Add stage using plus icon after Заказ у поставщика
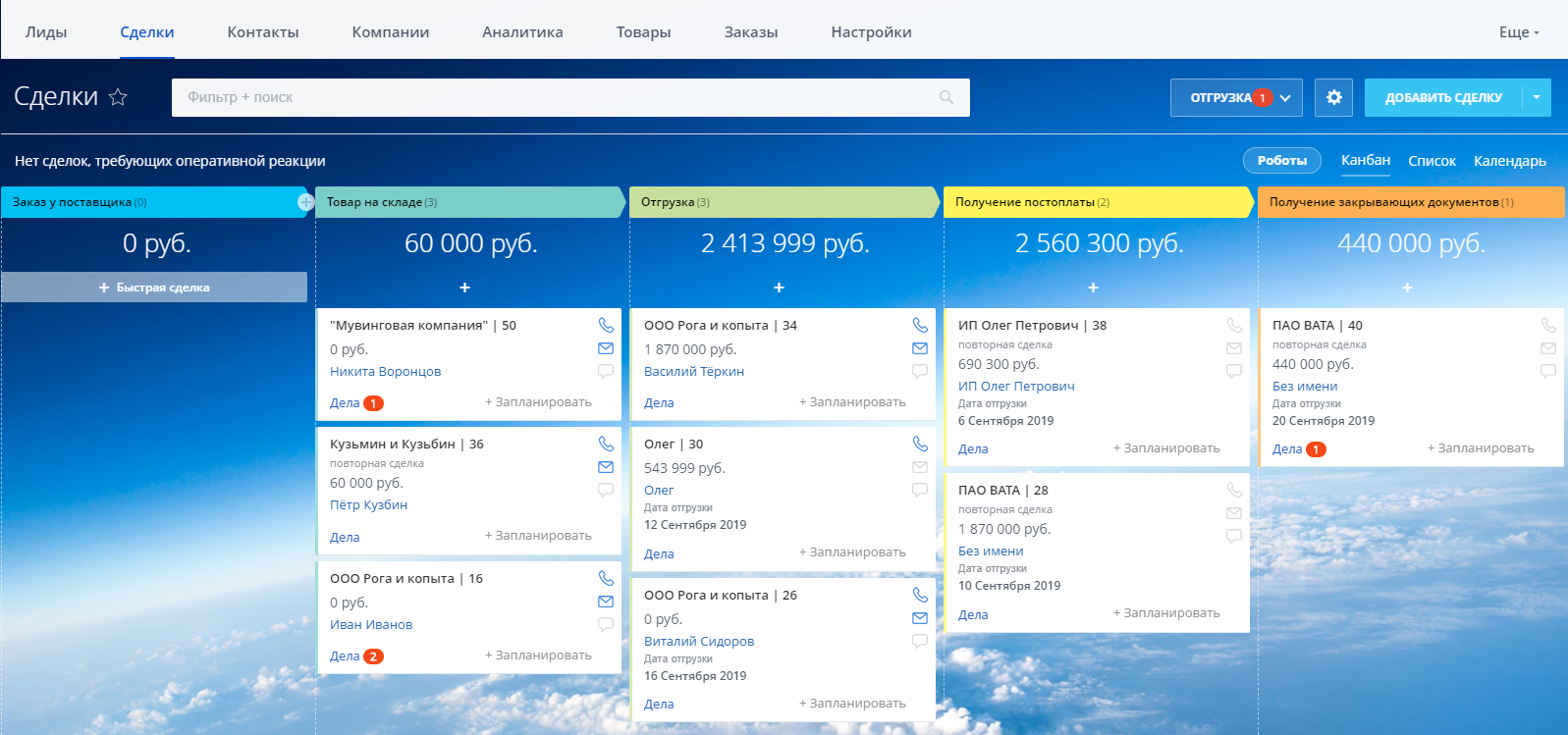 pos(305,202)
